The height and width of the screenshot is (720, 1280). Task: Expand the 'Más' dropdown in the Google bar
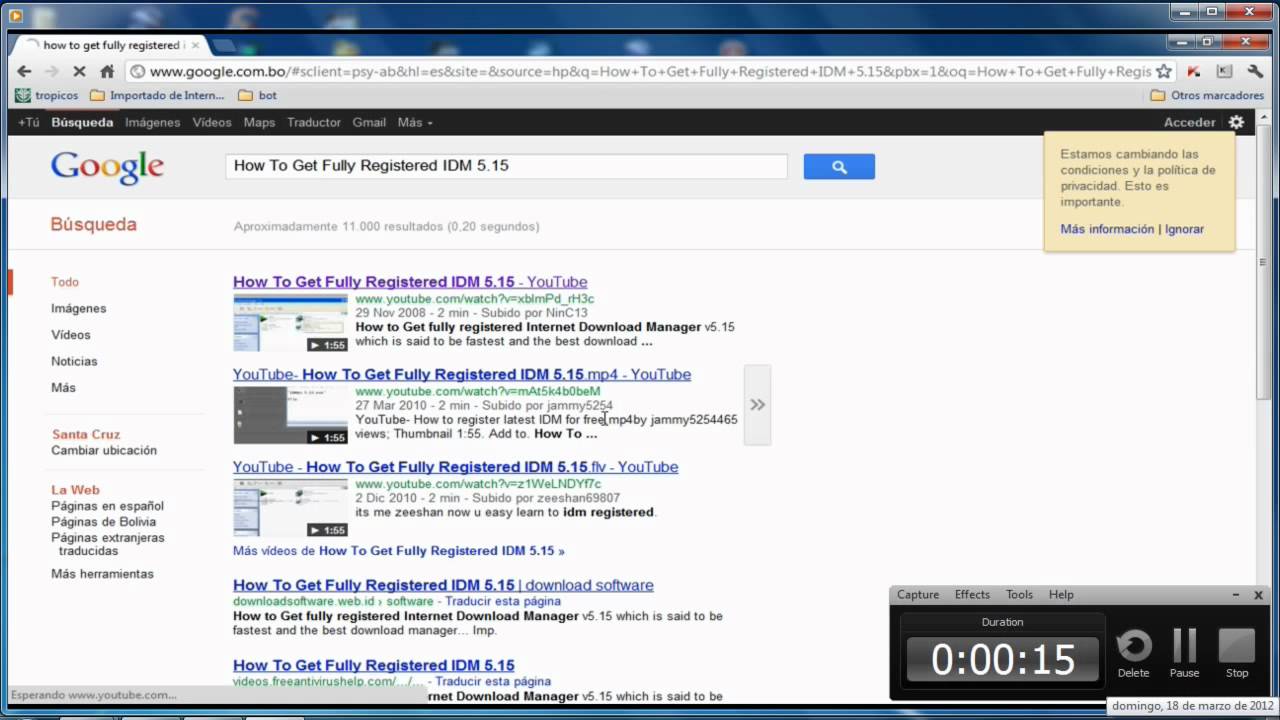click(x=415, y=122)
